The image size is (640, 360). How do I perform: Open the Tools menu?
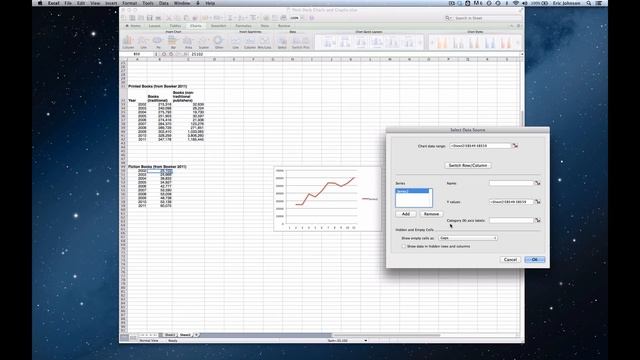pos(148,3)
